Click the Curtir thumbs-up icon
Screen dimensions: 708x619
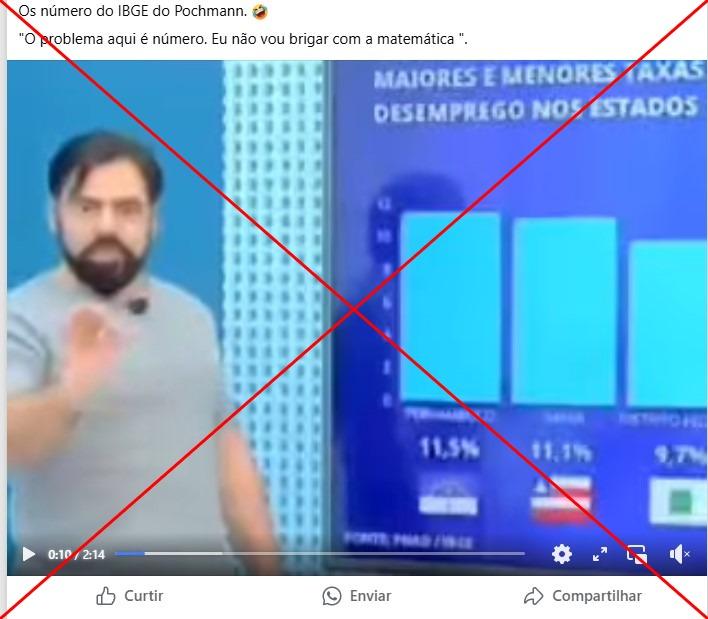pos(106,596)
